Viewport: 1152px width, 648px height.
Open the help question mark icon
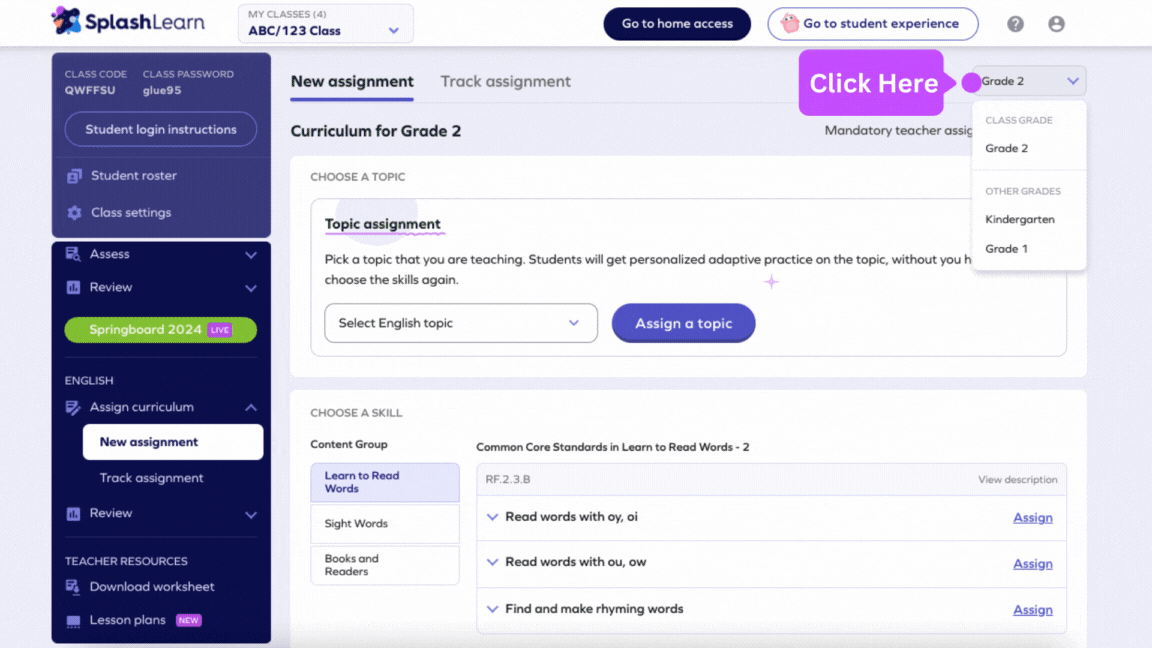[1015, 24]
